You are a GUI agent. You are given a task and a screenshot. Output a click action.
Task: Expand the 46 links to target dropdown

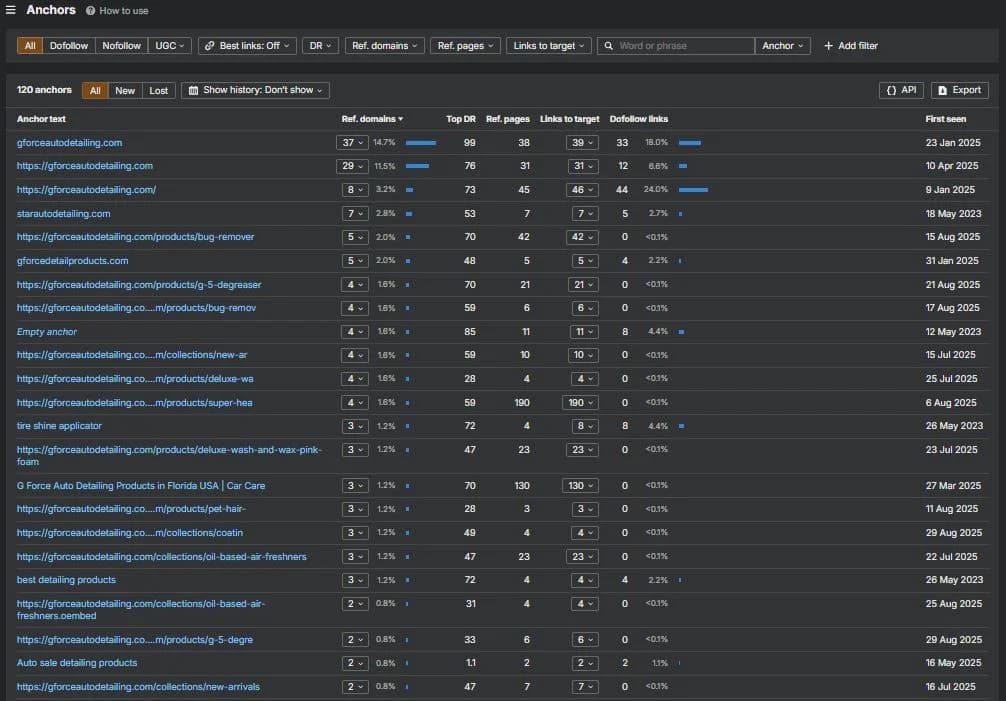pos(582,190)
